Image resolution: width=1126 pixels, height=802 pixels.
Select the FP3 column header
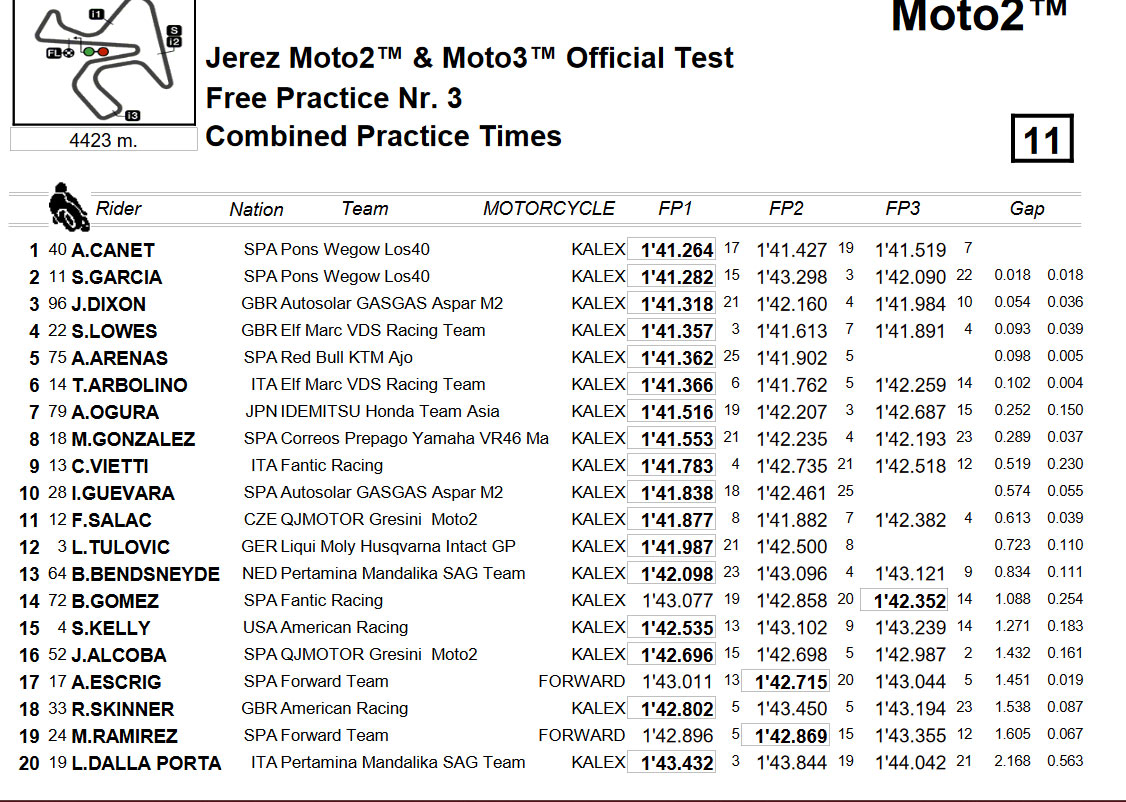pyautogui.click(x=903, y=208)
